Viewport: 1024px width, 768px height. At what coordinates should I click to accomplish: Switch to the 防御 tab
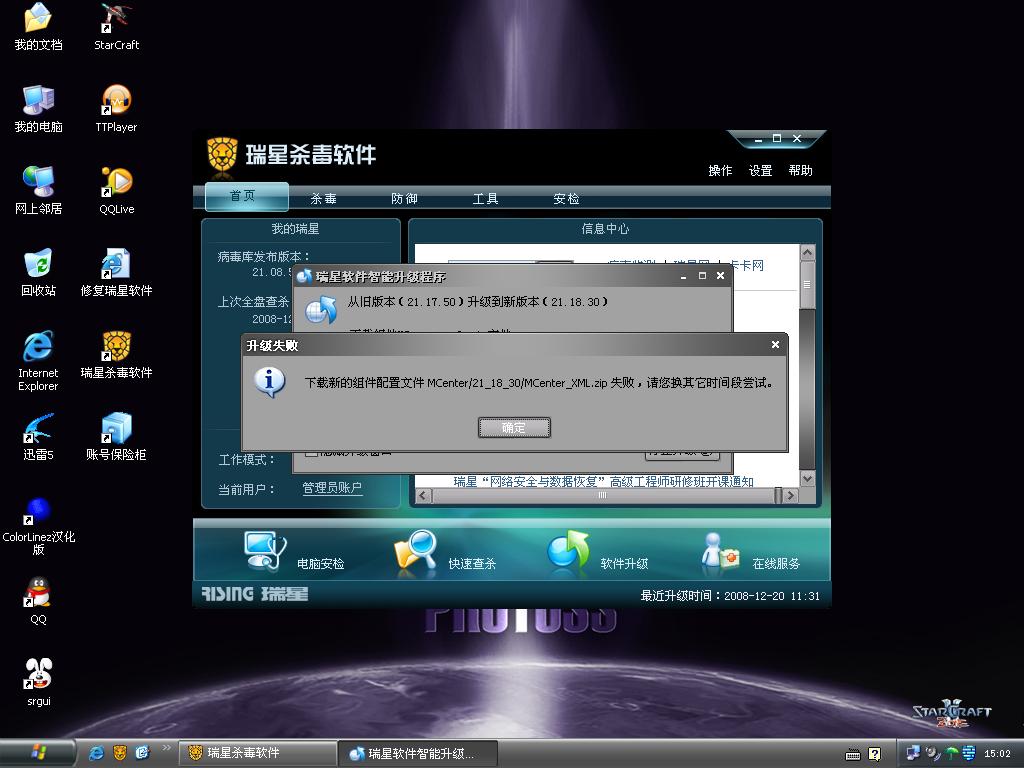tap(404, 199)
